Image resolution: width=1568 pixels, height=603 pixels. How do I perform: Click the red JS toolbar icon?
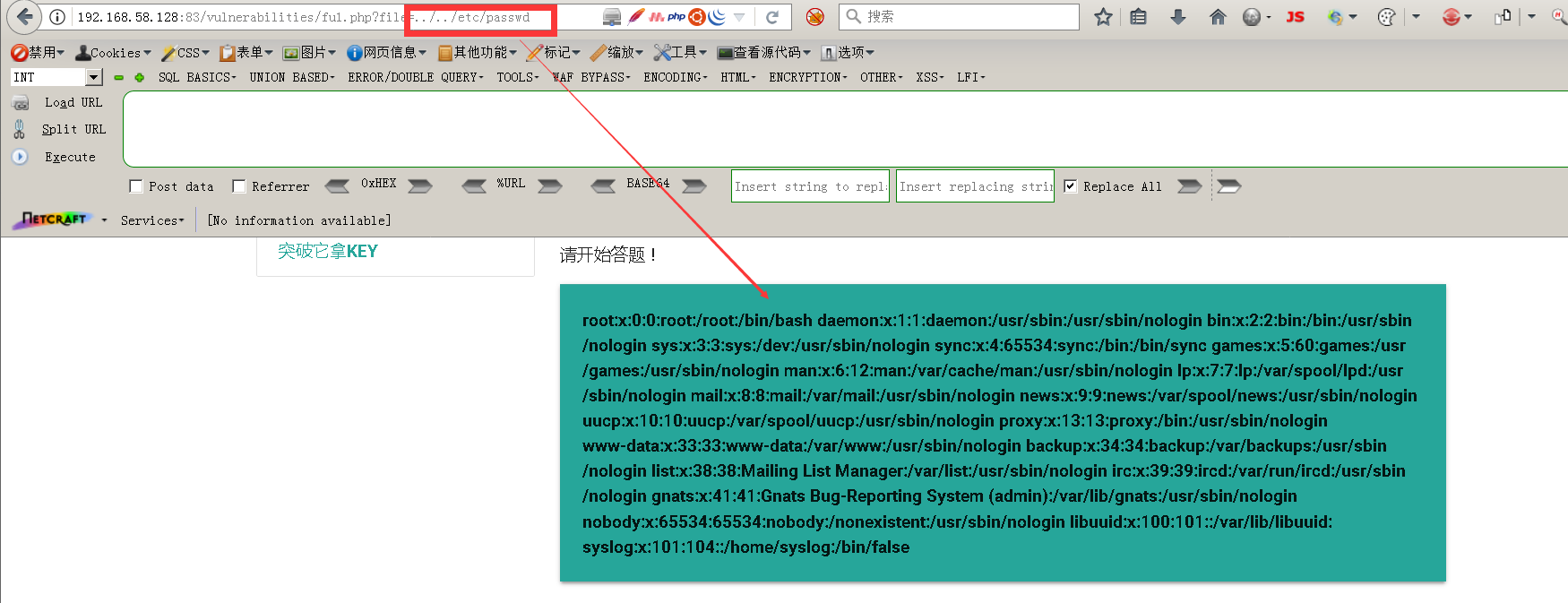1295,17
